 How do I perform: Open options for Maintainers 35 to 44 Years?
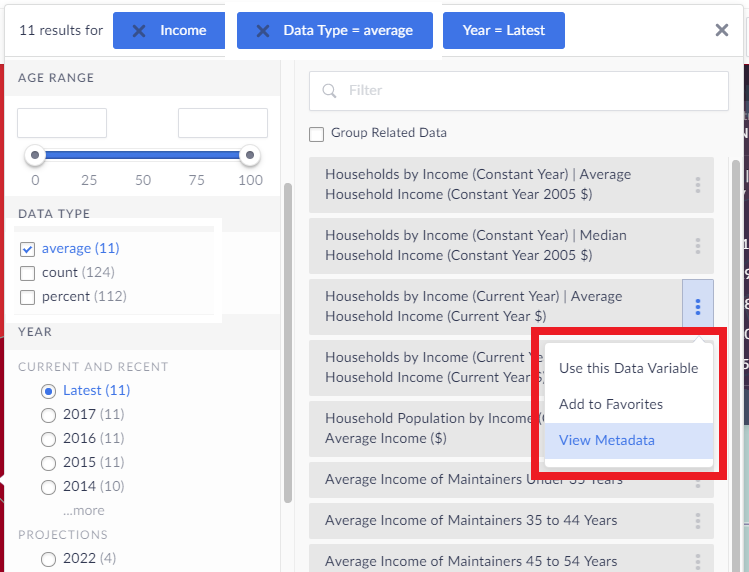pyautogui.click(x=698, y=521)
